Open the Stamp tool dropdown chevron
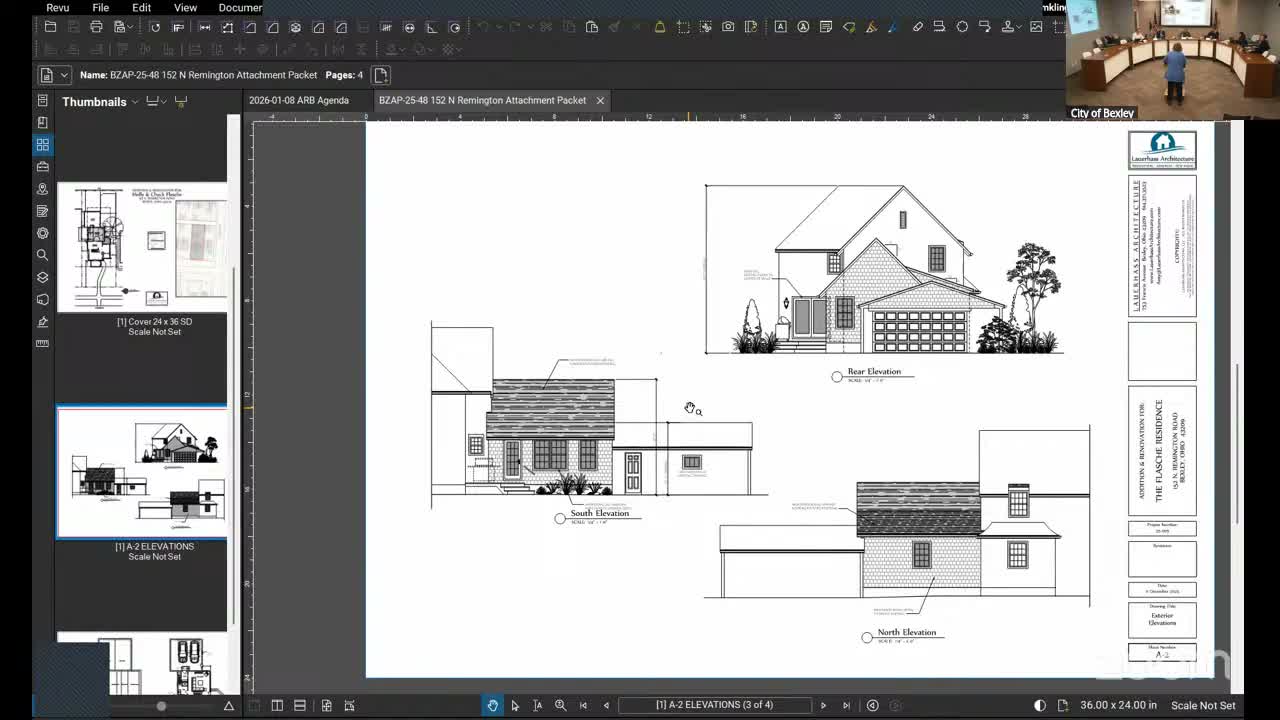1280x720 pixels. pos(1018,27)
